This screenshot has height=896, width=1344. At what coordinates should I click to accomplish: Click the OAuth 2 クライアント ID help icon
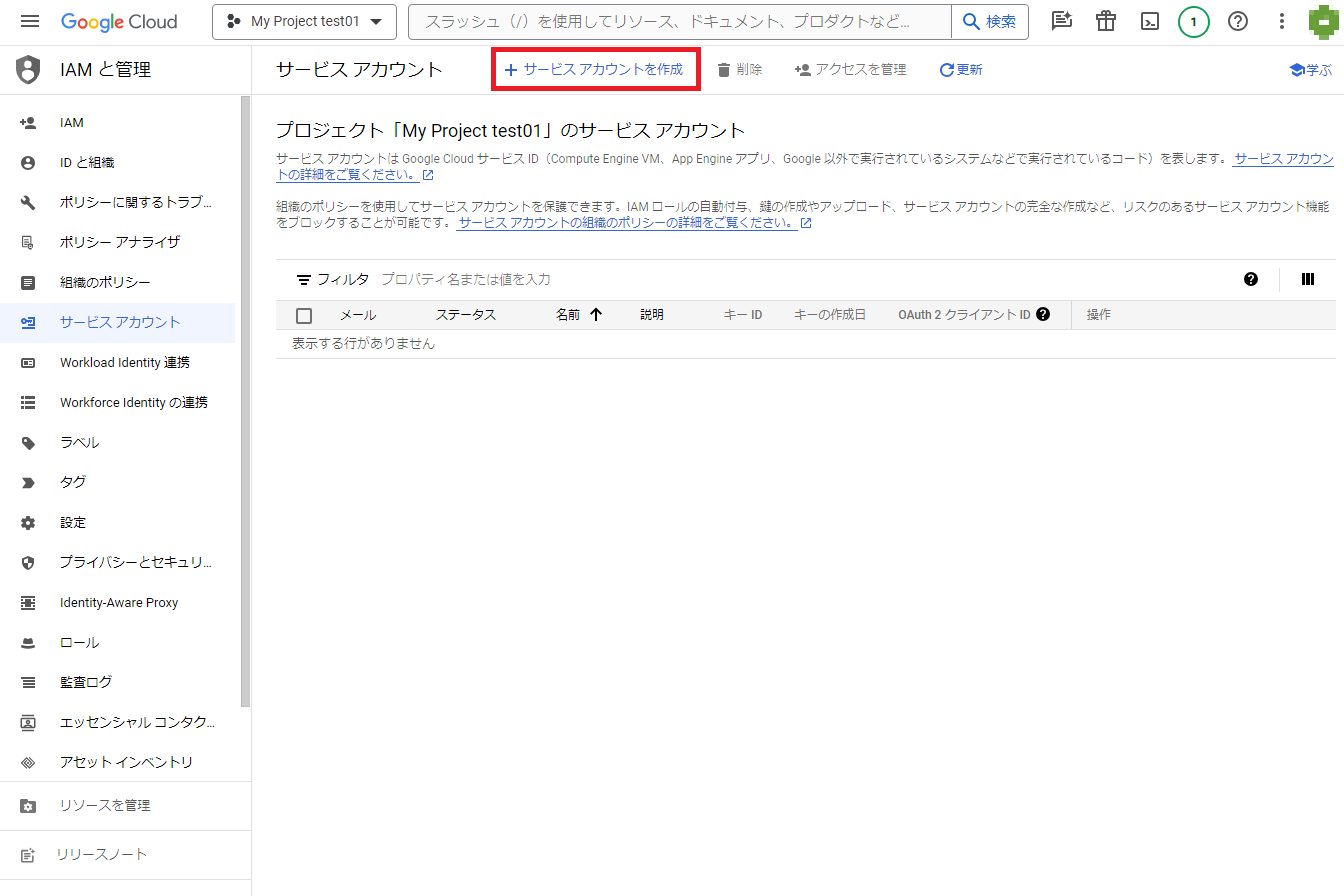pos(1043,314)
